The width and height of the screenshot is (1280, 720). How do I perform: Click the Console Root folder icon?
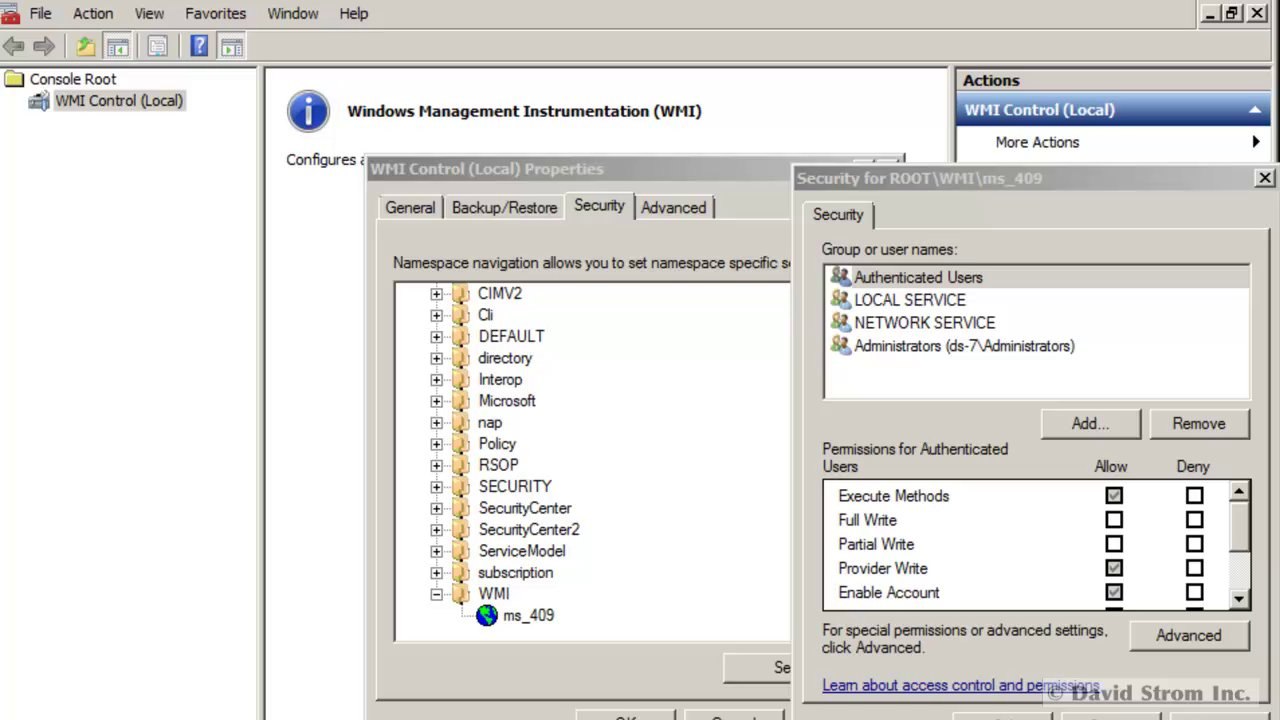coord(14,79)
